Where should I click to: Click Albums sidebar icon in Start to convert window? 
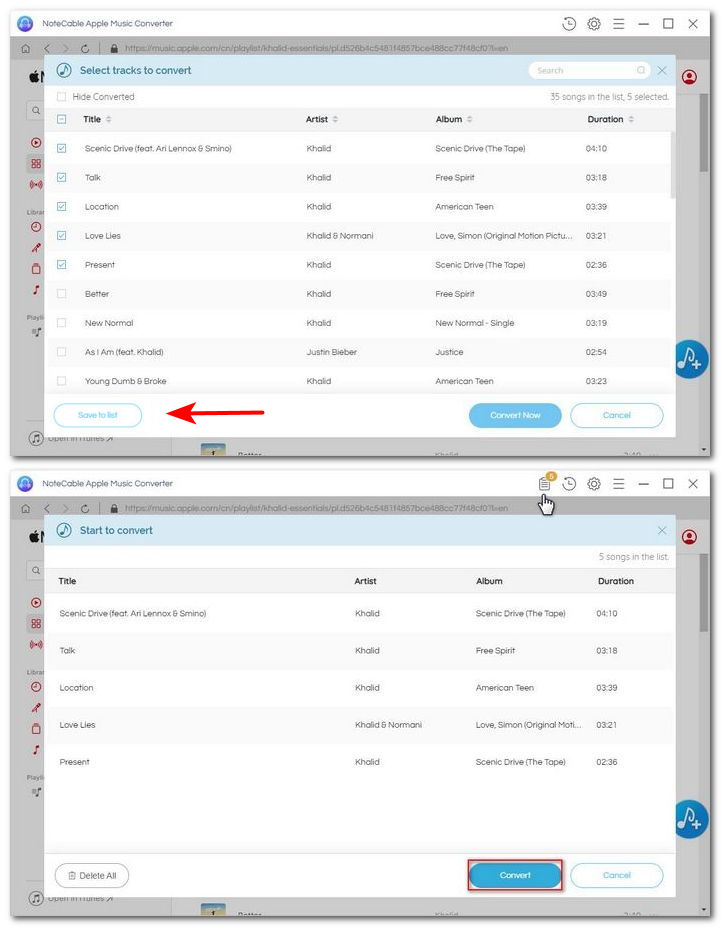[36, 728]
